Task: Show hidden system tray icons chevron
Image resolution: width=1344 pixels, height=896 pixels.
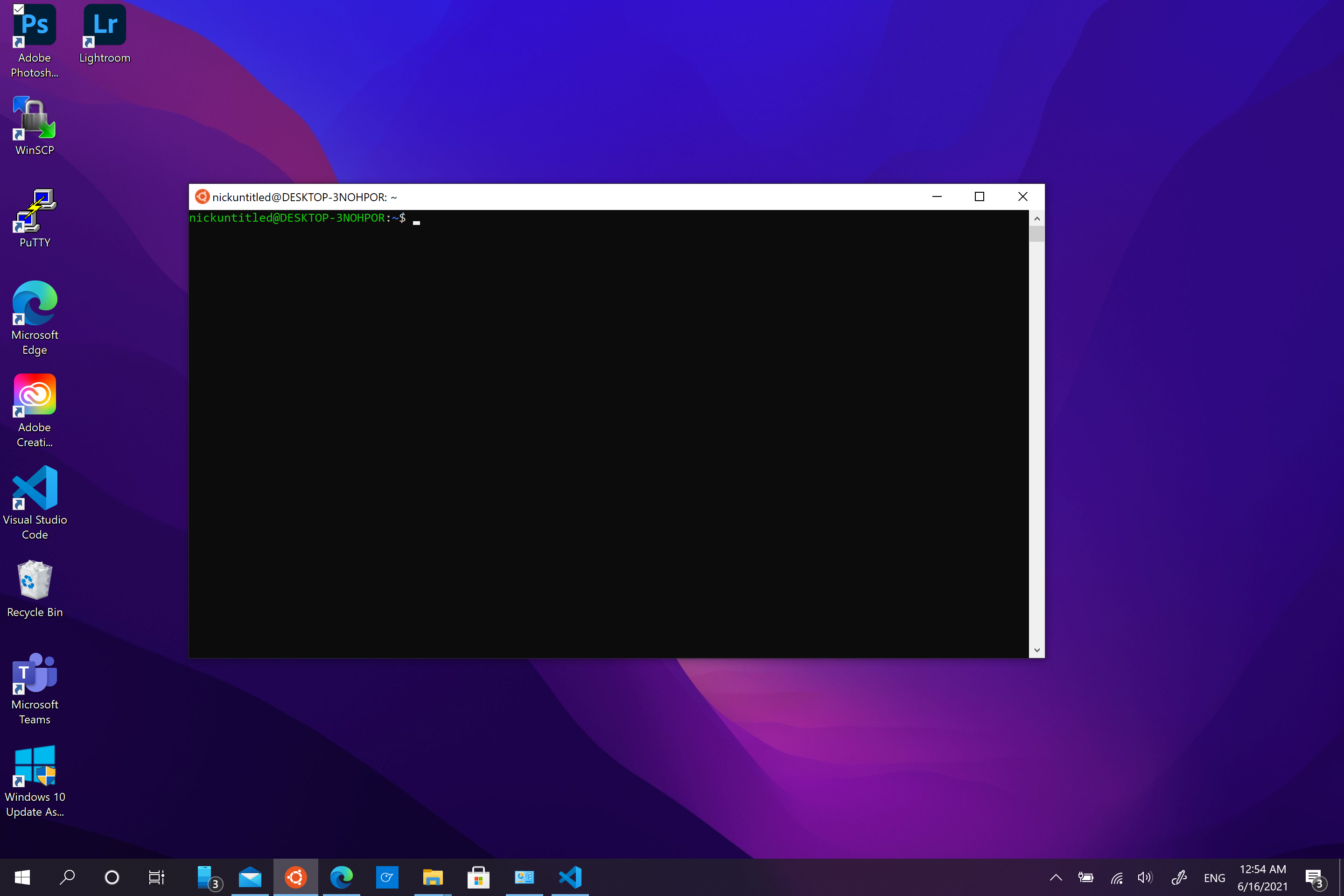Action: 1056,878
